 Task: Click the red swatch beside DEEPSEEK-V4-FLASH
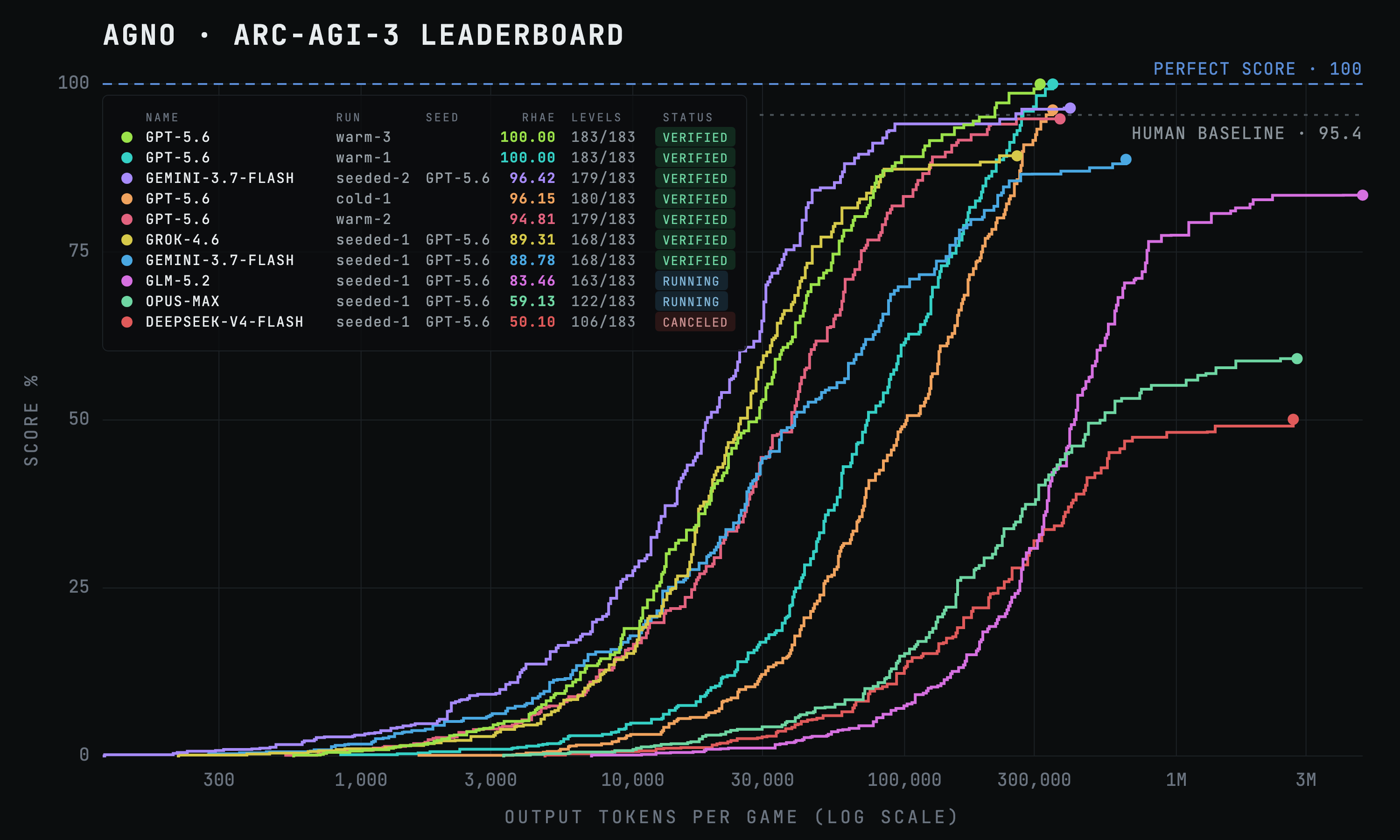coord(127,322)
